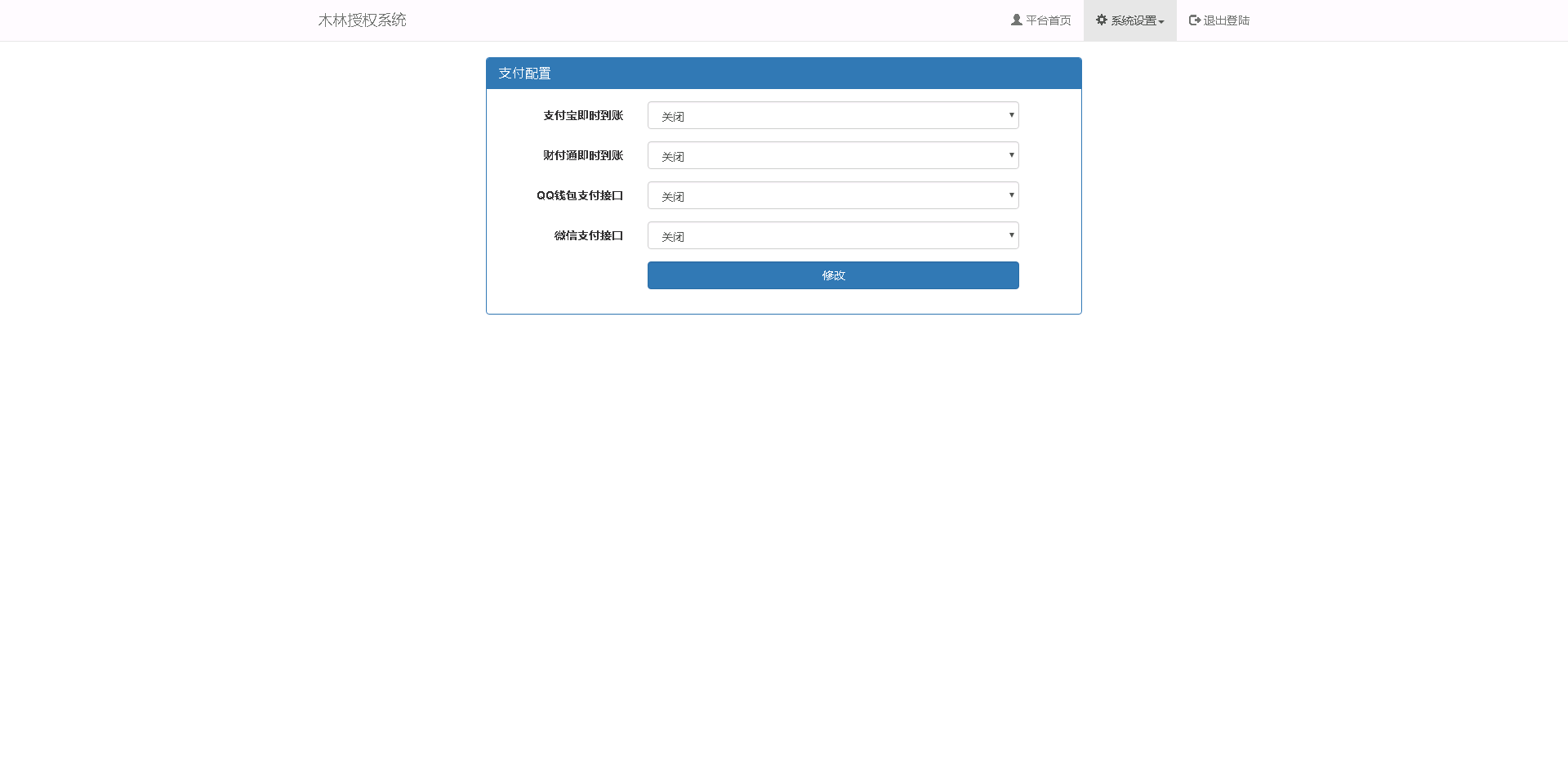Image resolution: width=1568 pixels, height=768 pixels.
Task: Open the 平台首页 menu item
Action: tap(1040, 20)
